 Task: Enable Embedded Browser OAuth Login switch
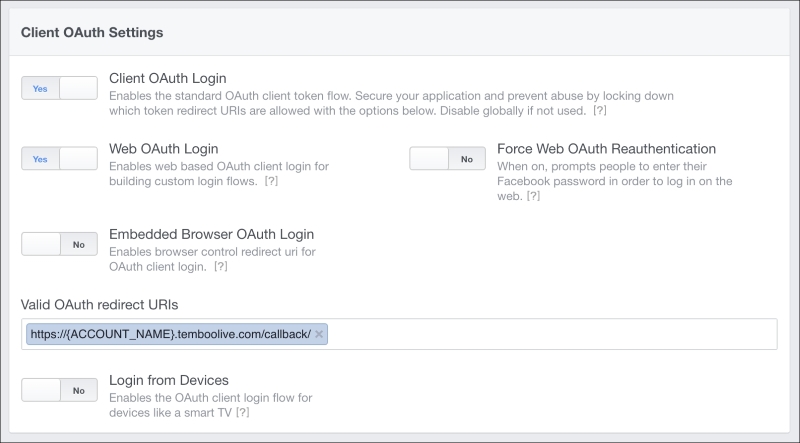pyautogui.click(x=59, y=244)
